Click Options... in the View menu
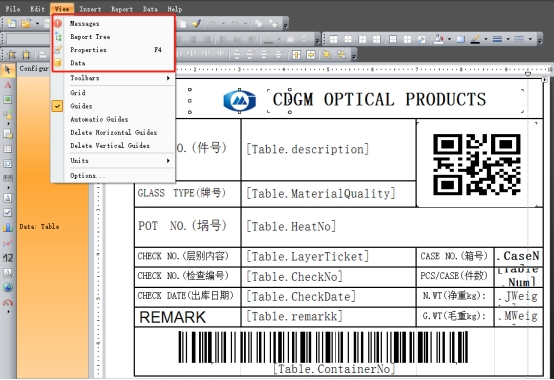554x380 pixels. coord(87,176)
